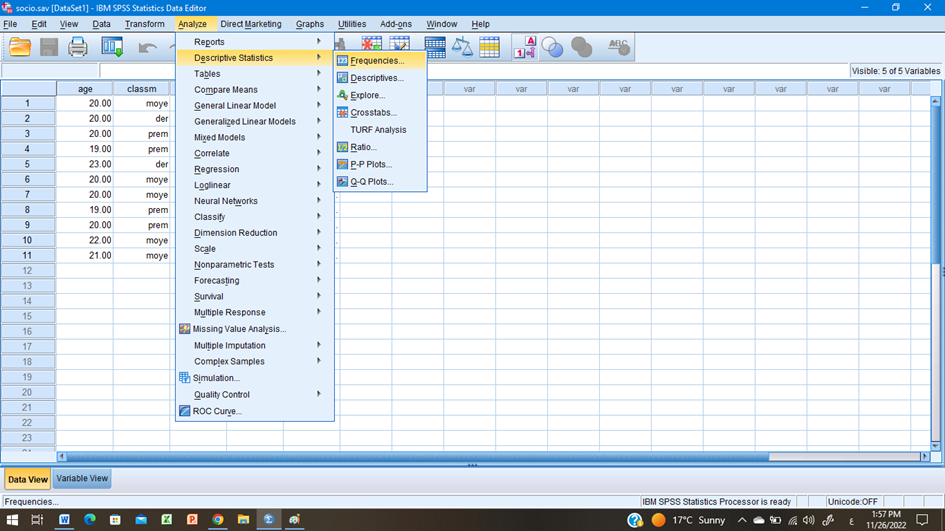
Task: Click the Open data document folder icon
Action: pos(20,47)
